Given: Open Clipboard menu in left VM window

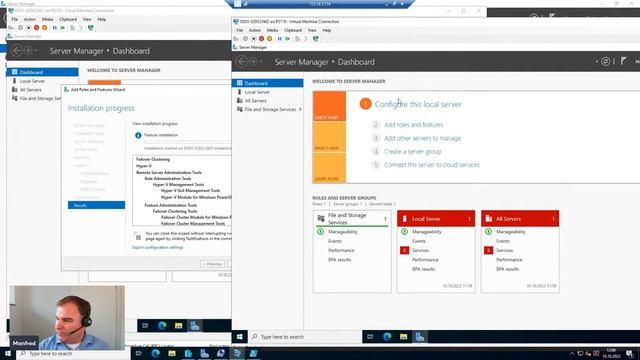Looking at the screenshot, I should pyautogui.click(x=68, y=19).
